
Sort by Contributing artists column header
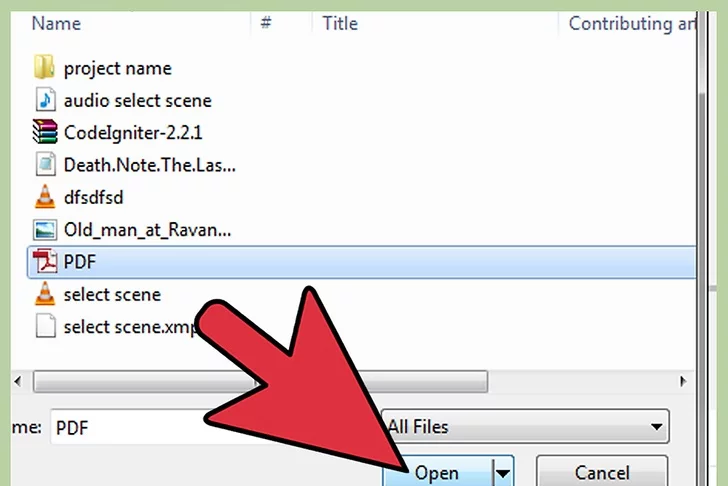(x=632, y=23)
